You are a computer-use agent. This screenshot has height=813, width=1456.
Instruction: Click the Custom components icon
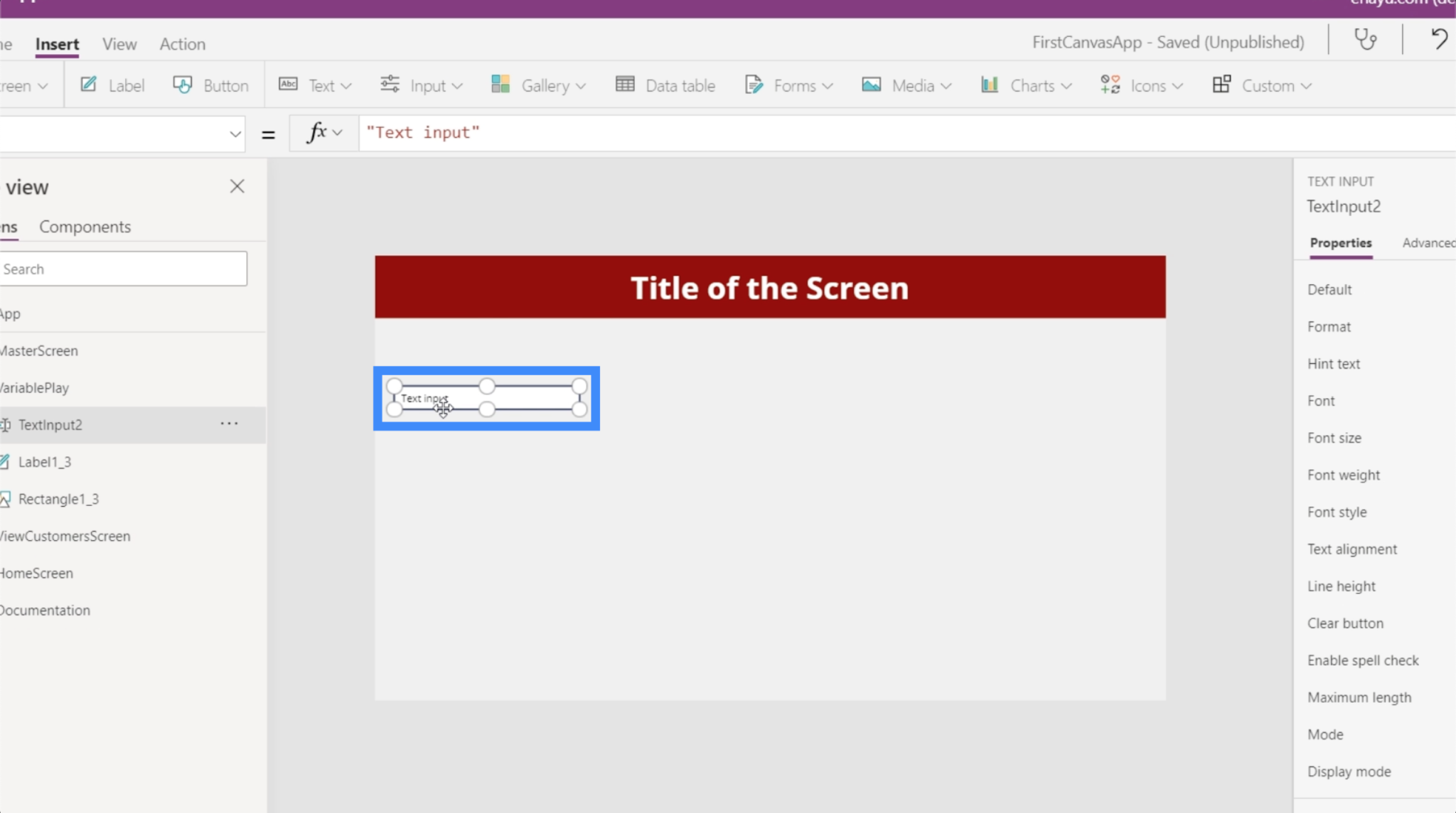(1221, 85)
